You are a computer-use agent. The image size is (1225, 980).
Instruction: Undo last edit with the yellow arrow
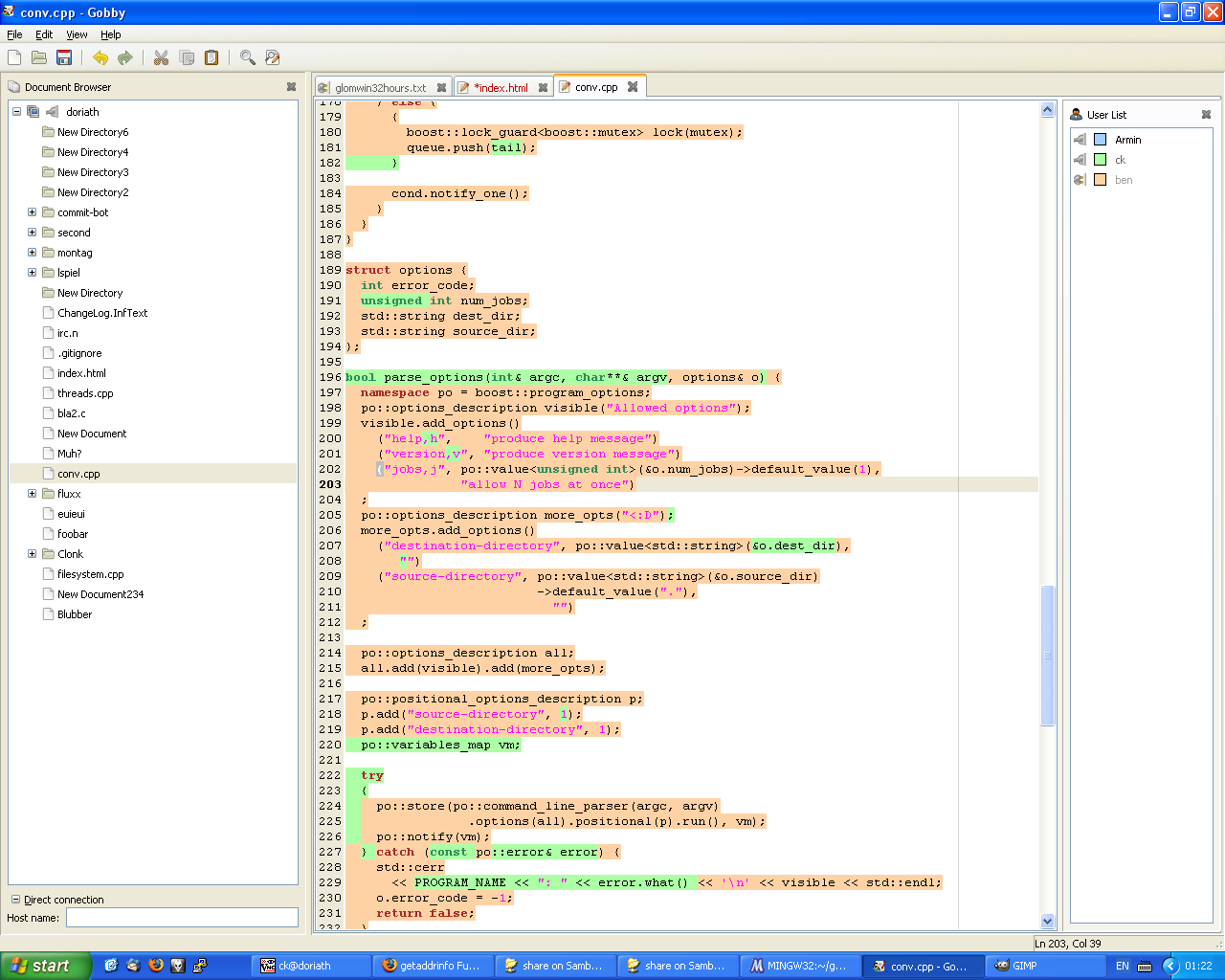tap(100, 57)
